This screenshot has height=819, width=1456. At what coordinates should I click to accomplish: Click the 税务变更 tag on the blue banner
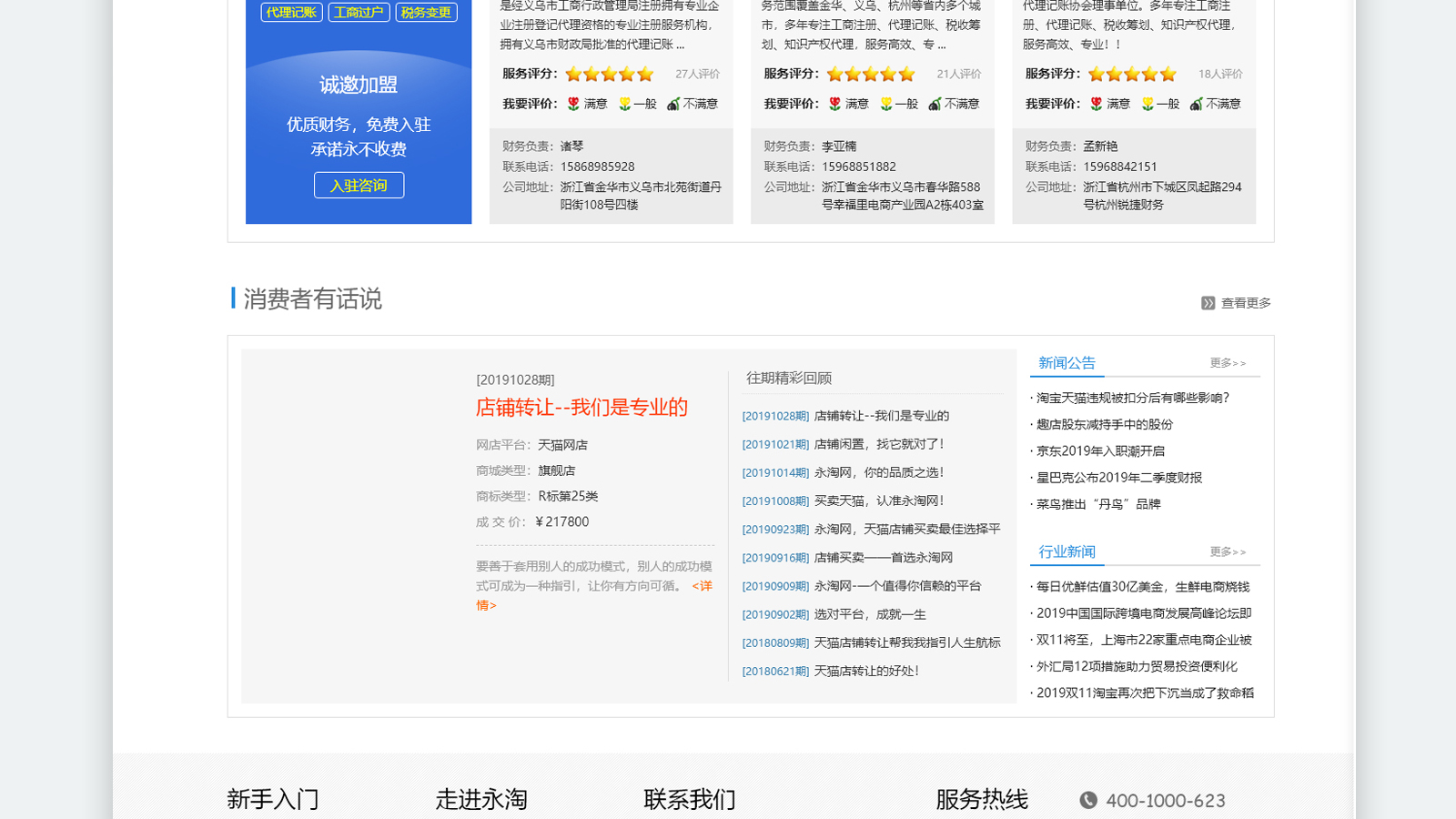[426, 13]
